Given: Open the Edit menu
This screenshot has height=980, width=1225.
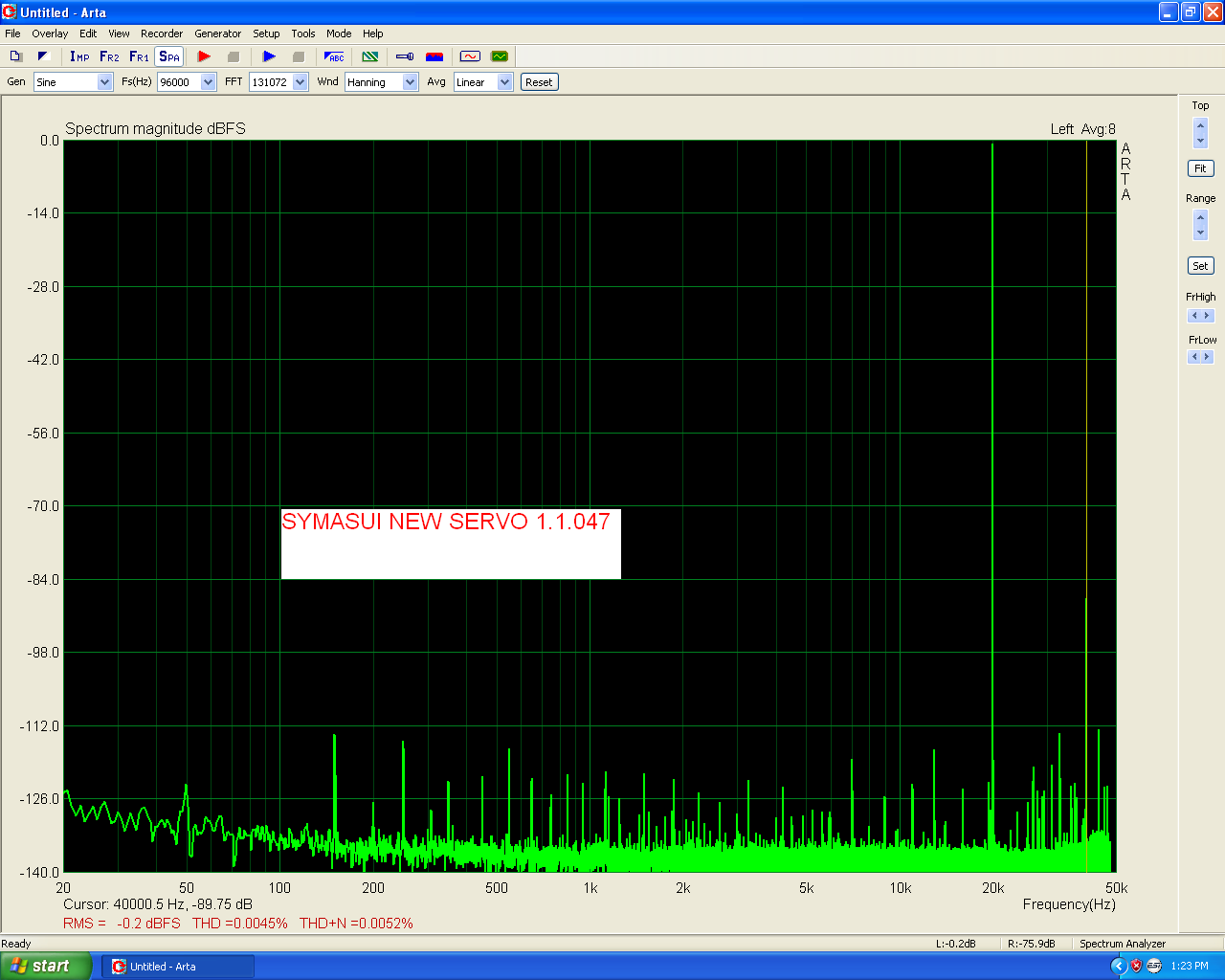Looking at the screenshot, I should tap(88, 33).
